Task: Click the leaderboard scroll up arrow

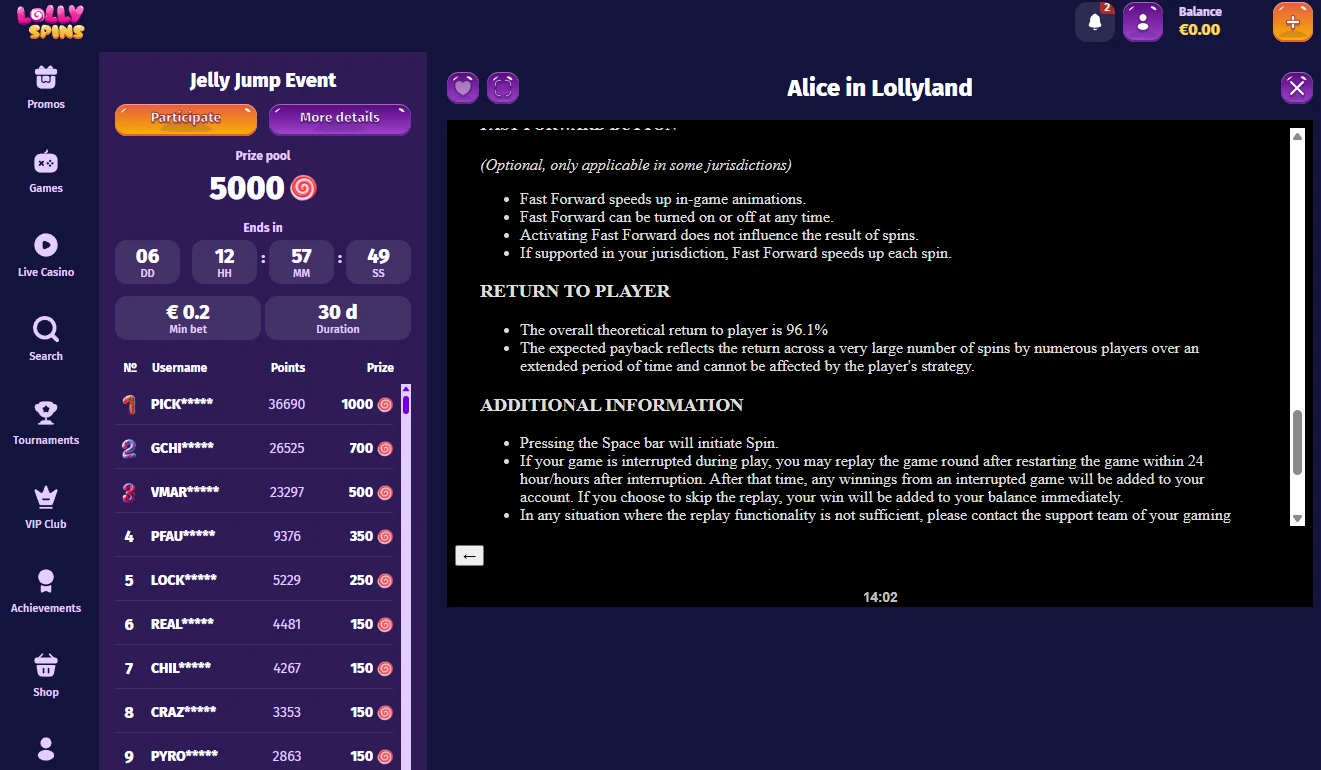Action: coord(406,388)
